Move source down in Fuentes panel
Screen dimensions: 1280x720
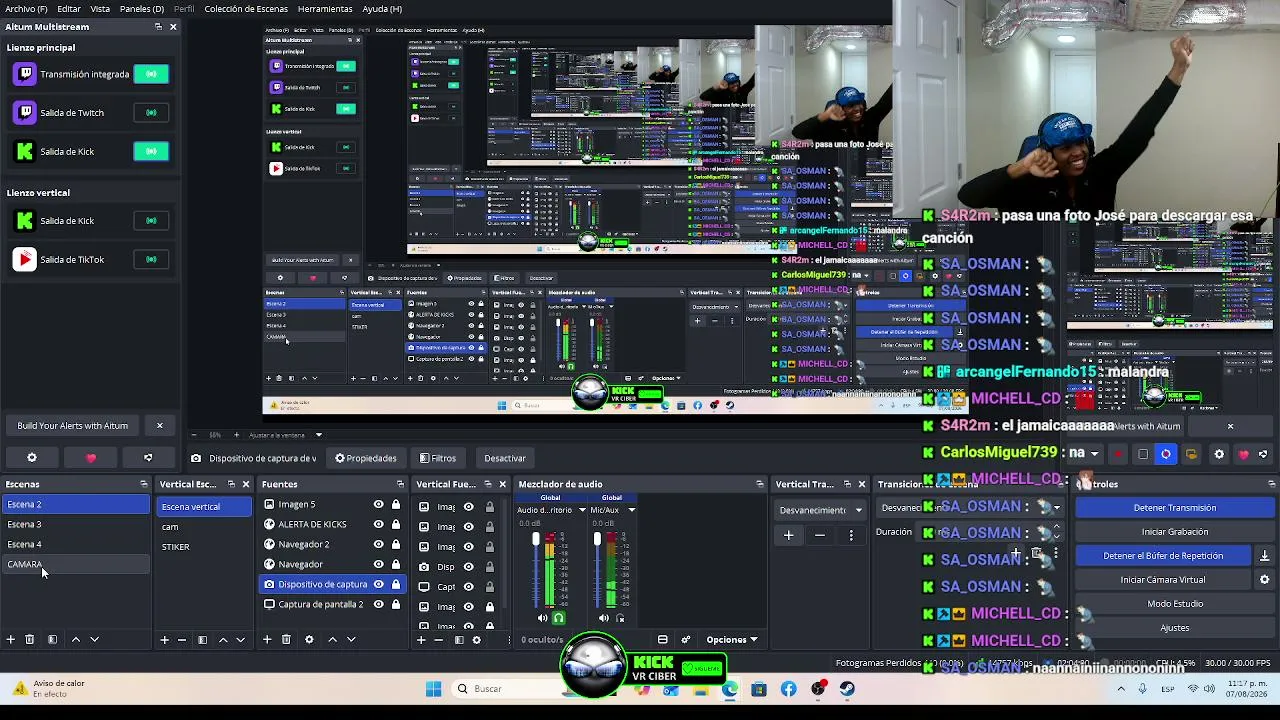351,639
